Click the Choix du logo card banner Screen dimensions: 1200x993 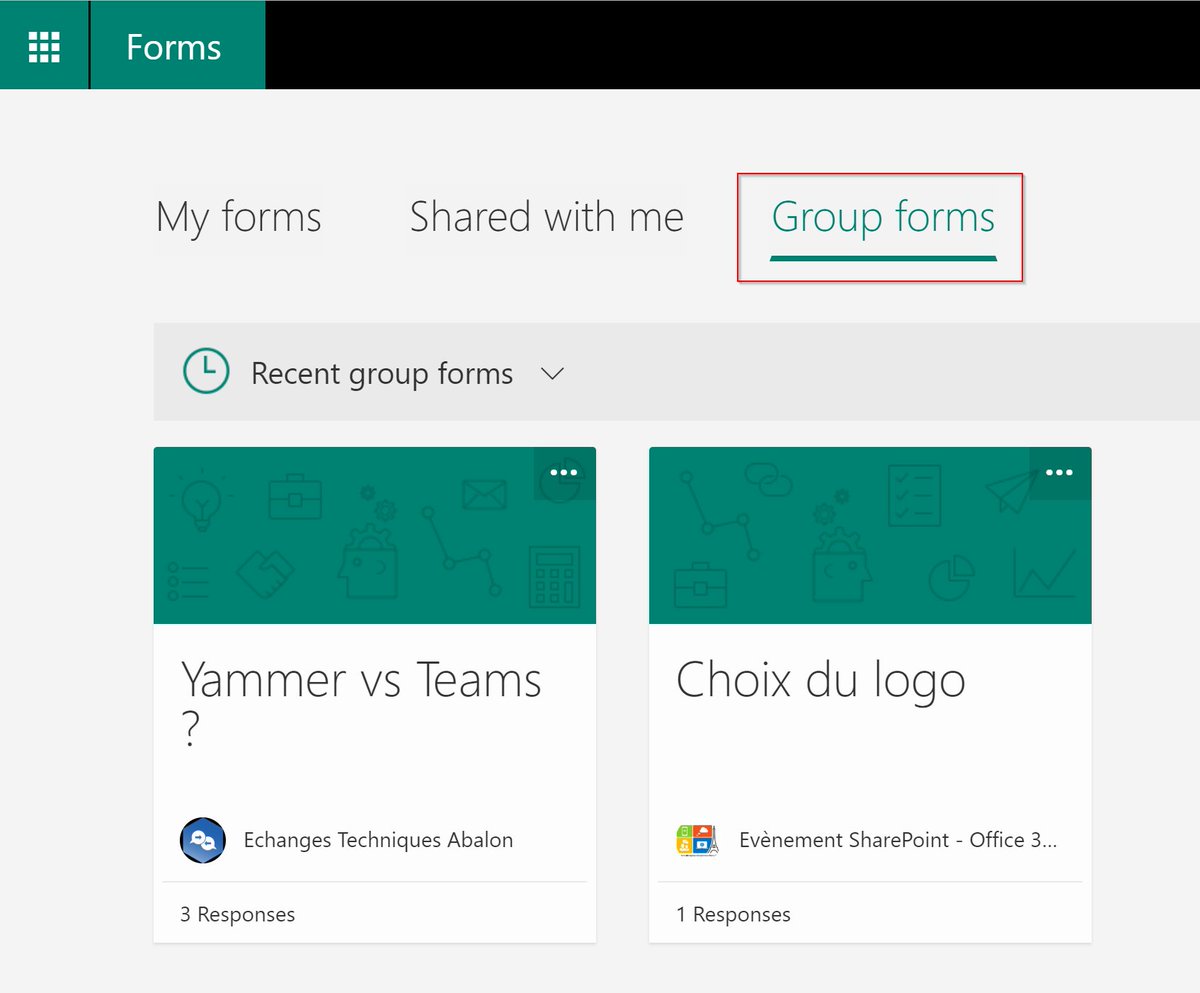870,535
